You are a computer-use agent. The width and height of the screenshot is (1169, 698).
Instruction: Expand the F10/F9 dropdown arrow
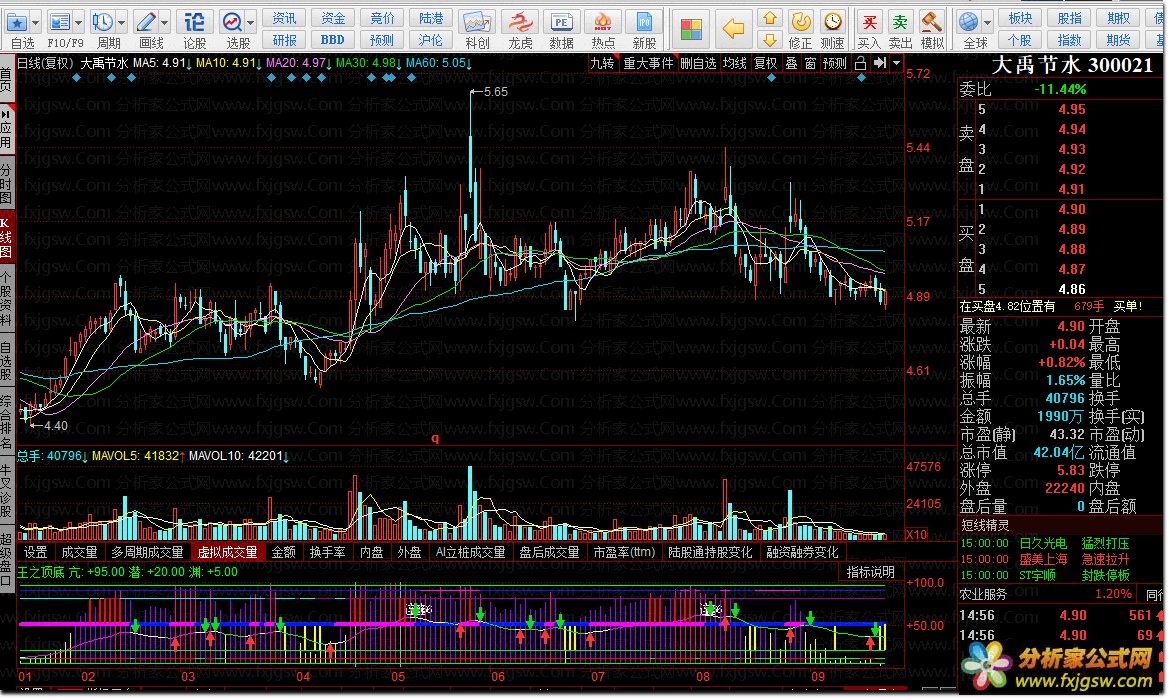point(78,22)
